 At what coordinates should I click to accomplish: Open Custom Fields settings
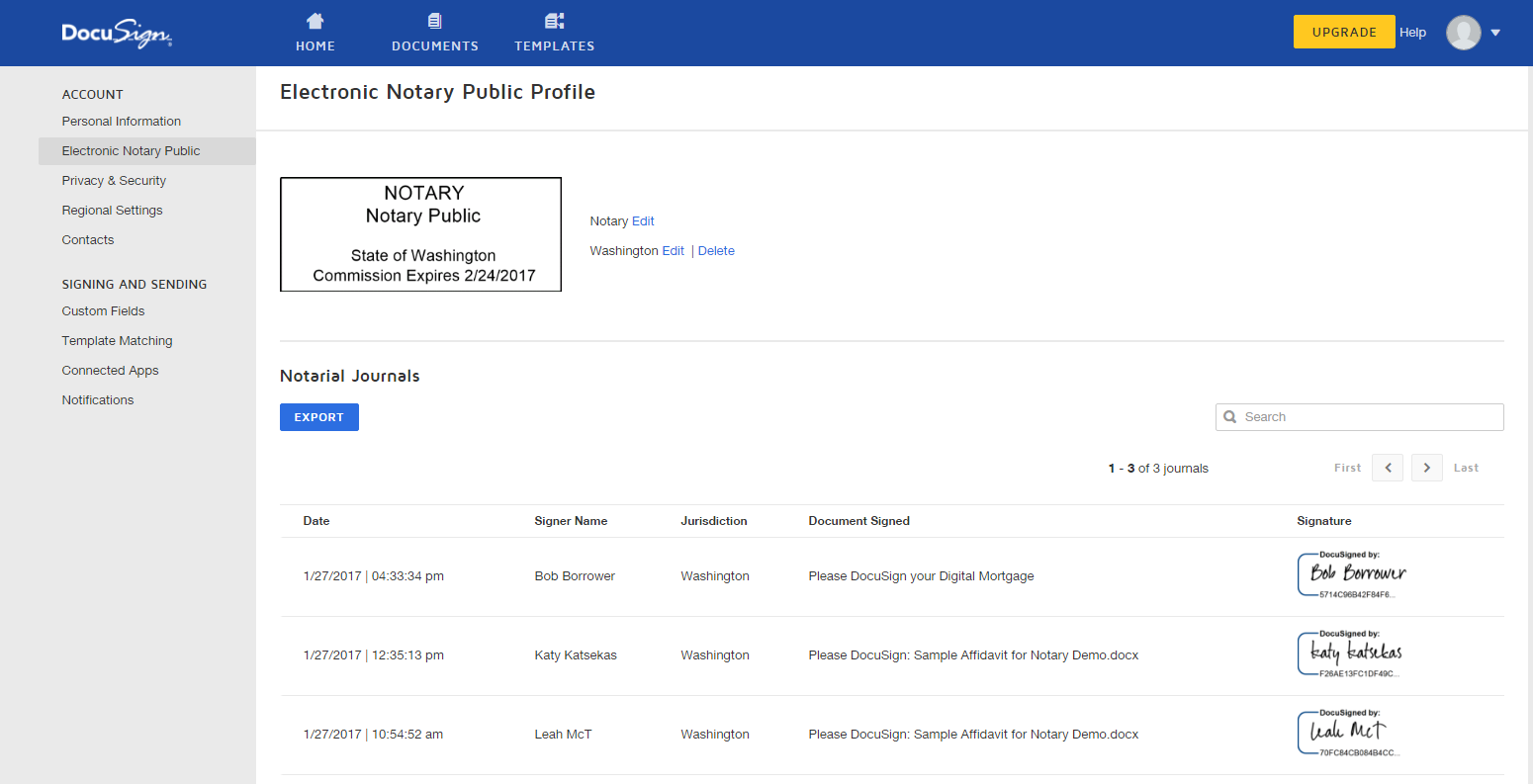click(103, 311)
